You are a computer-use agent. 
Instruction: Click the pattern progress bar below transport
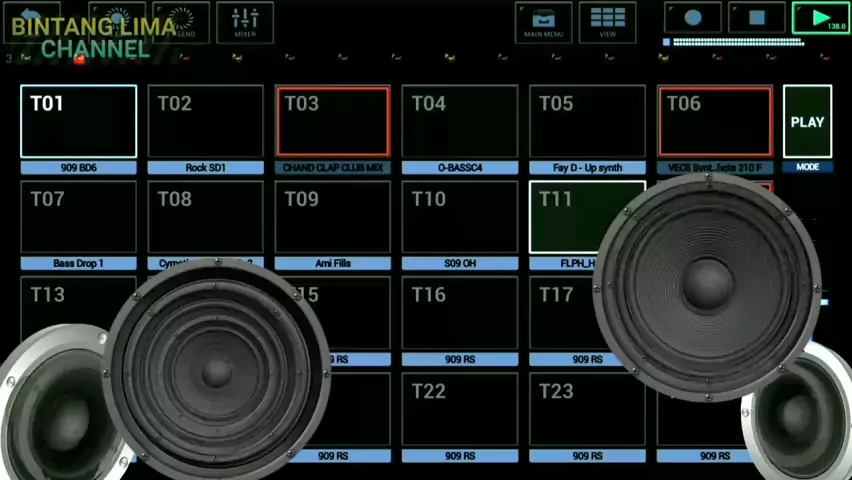tap(737, 42)
